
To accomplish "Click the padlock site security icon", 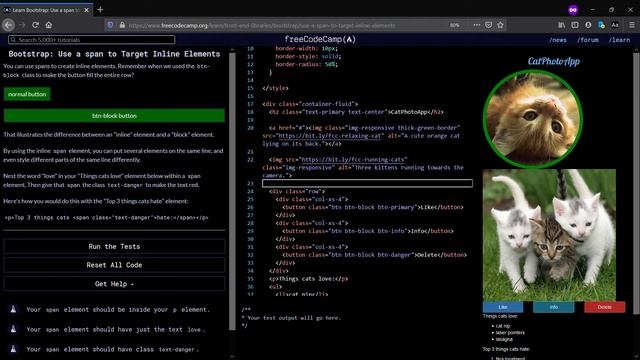I will [122, 25].
